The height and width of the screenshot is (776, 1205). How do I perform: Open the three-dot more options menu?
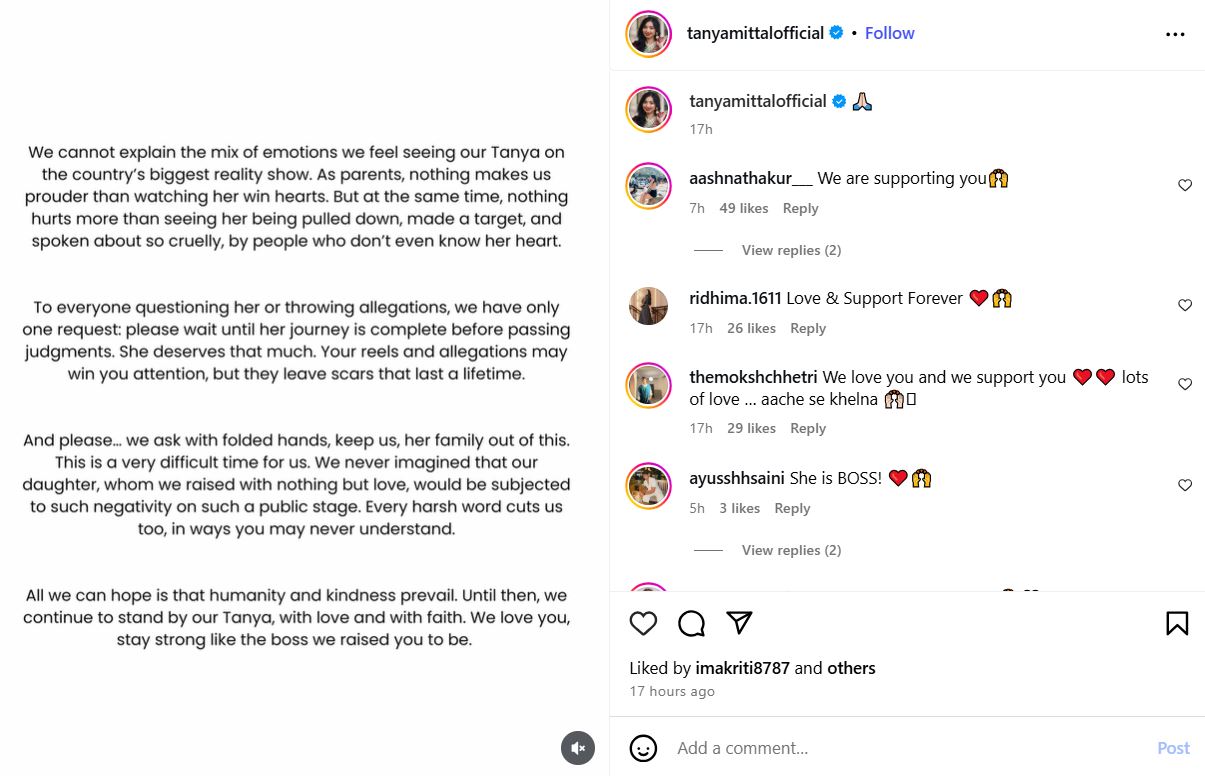point(1175,34)
